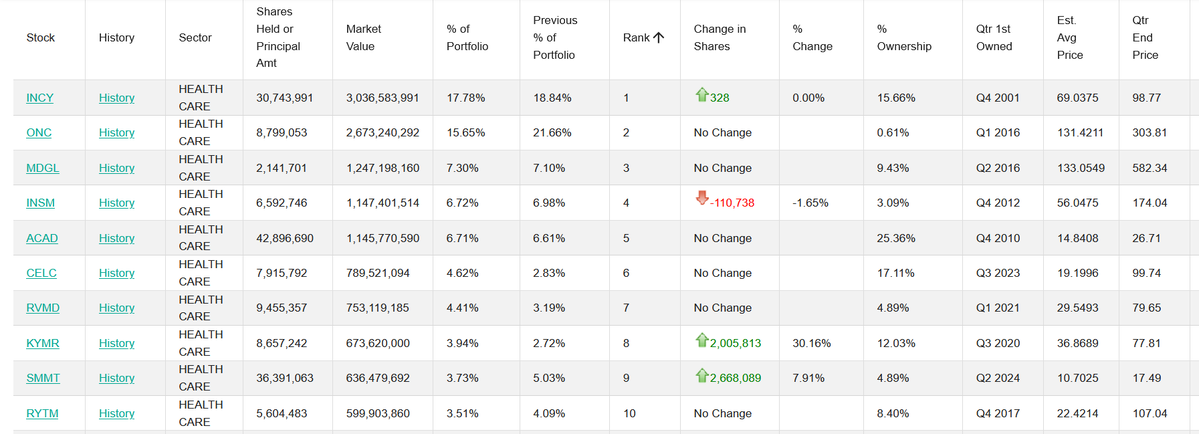Select the -110,738 change in shares value
Viewport: 1199px width, 434px height.
(x=731, y=203)
